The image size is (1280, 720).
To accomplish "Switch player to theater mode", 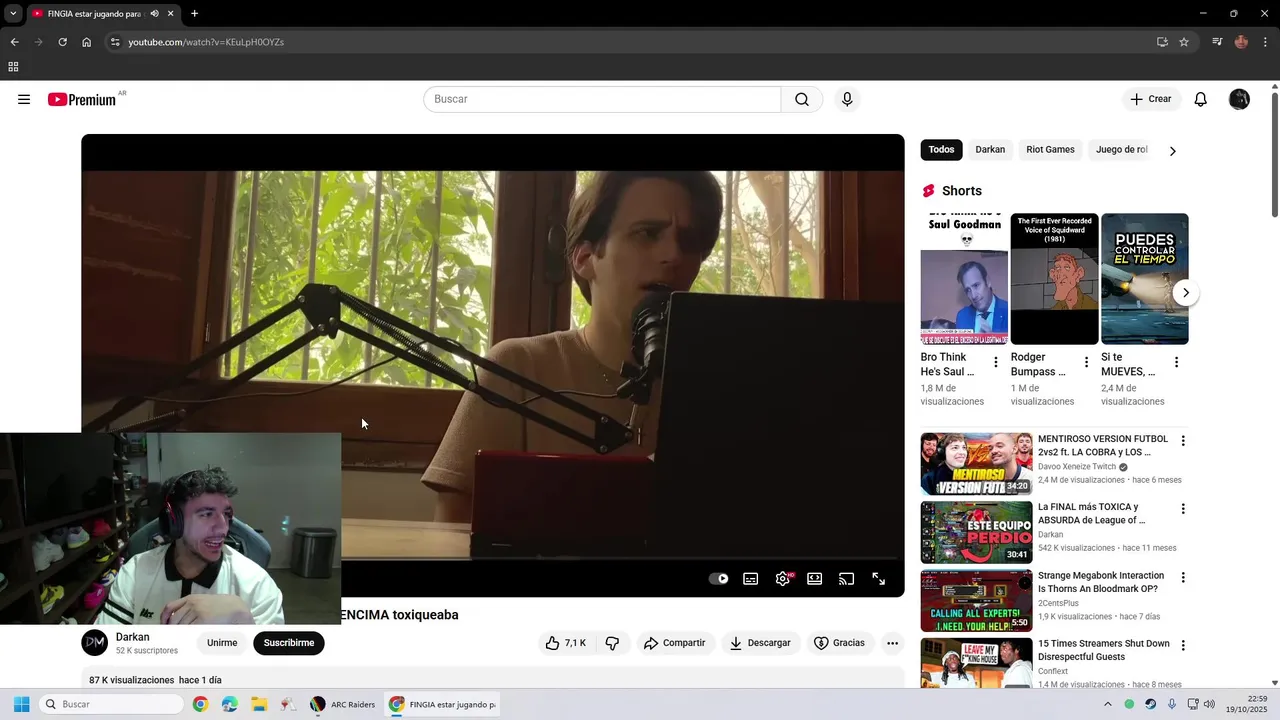I will point(815,579).
